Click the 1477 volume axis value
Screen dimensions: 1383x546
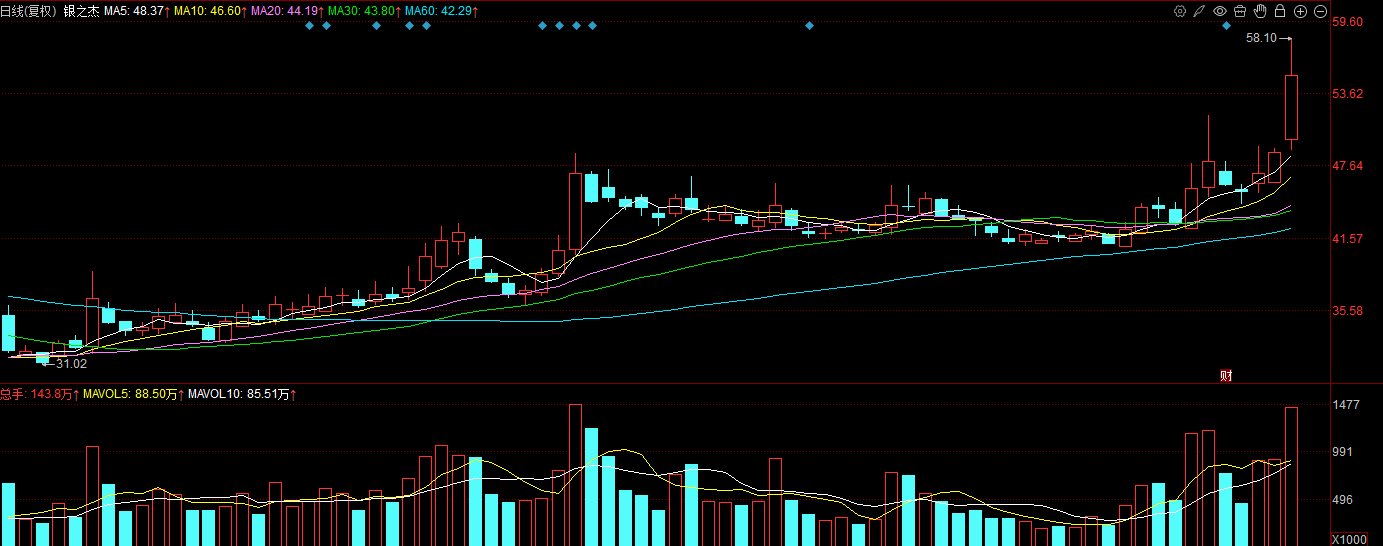[1347, 405]
